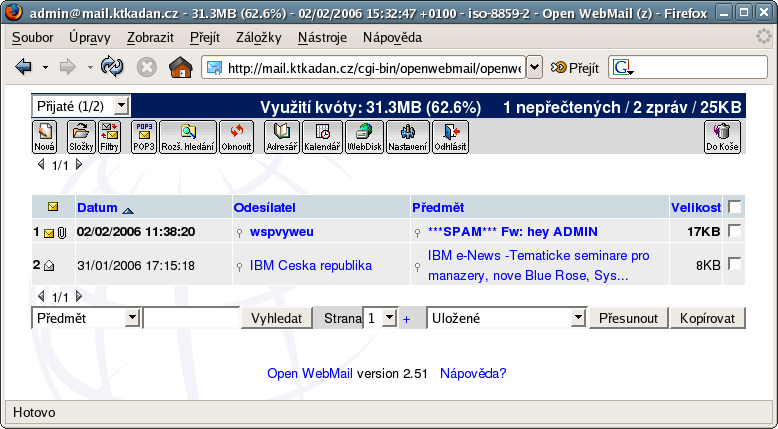This screenshot has width=778, height=429.
Task: Toggle select-all checkbox in header row
Action: (734, 207)
